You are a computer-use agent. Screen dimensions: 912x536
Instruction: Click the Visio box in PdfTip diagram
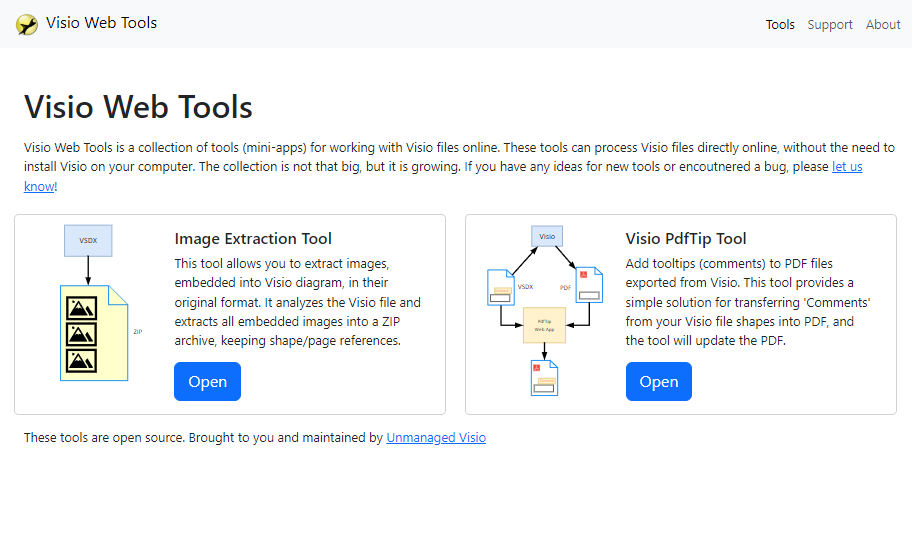(x=547, y=236)
